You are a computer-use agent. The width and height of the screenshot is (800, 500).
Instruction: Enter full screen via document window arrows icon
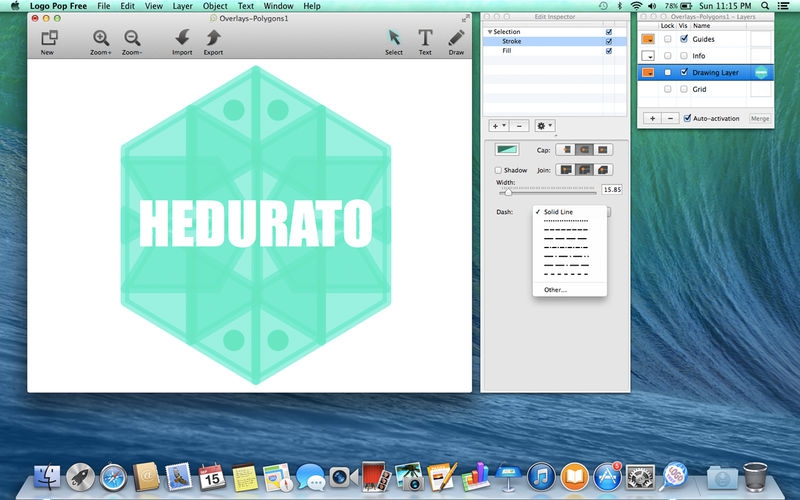tap(465, 18)
